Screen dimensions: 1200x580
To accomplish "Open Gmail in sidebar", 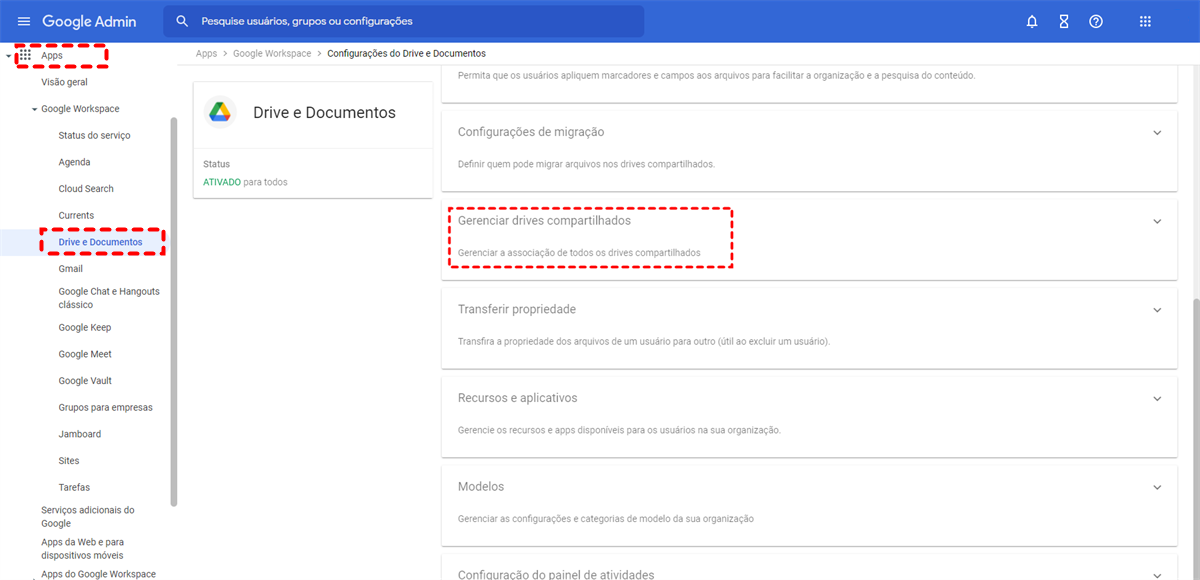I will (70, 268).
